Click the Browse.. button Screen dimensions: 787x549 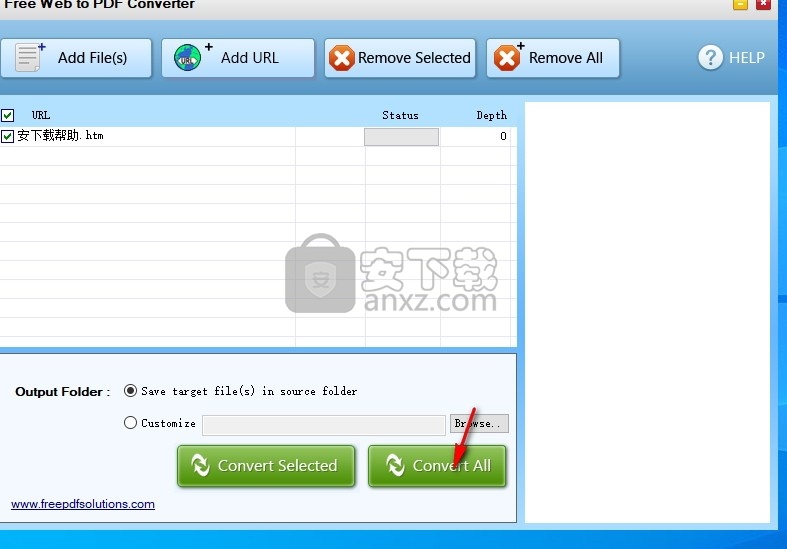479,424
